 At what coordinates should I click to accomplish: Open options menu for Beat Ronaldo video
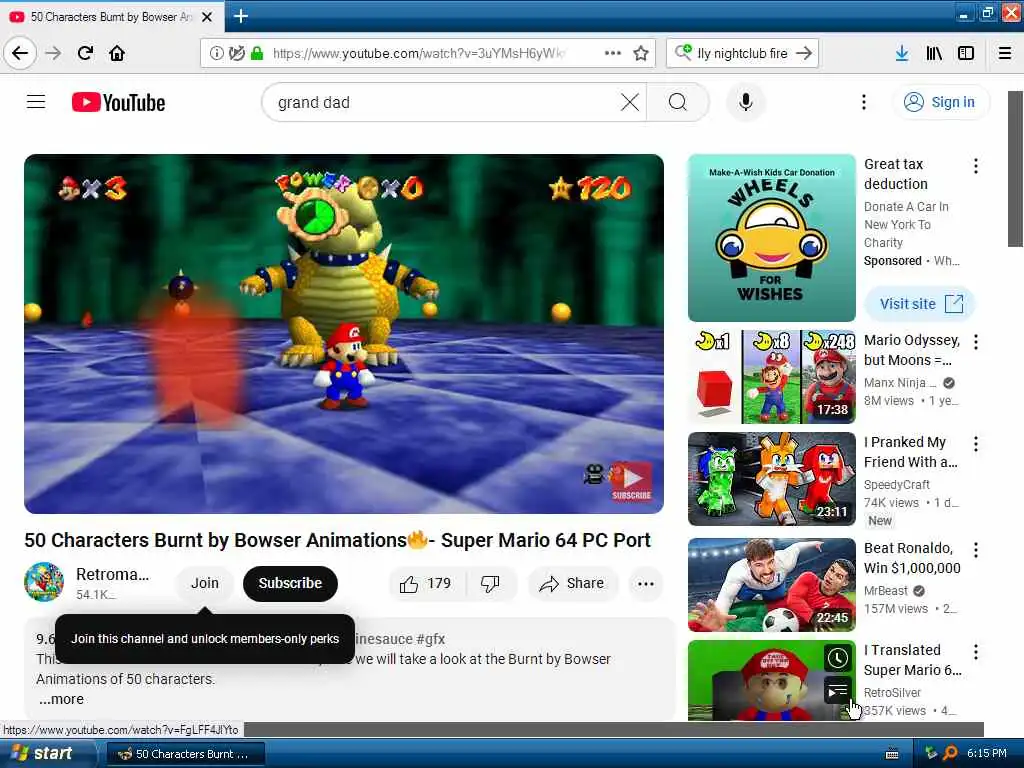click(976, 550)
